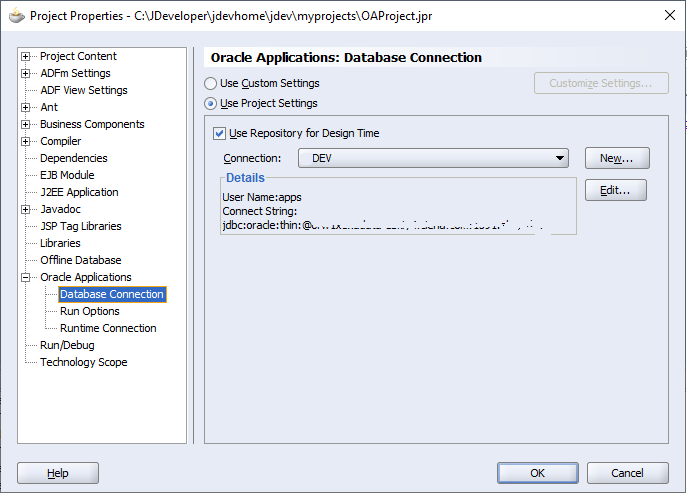The width and height of the screenshot is (687, 493).
Task: Select J2EE Application tree item
Action: click(x=79, y=192)
